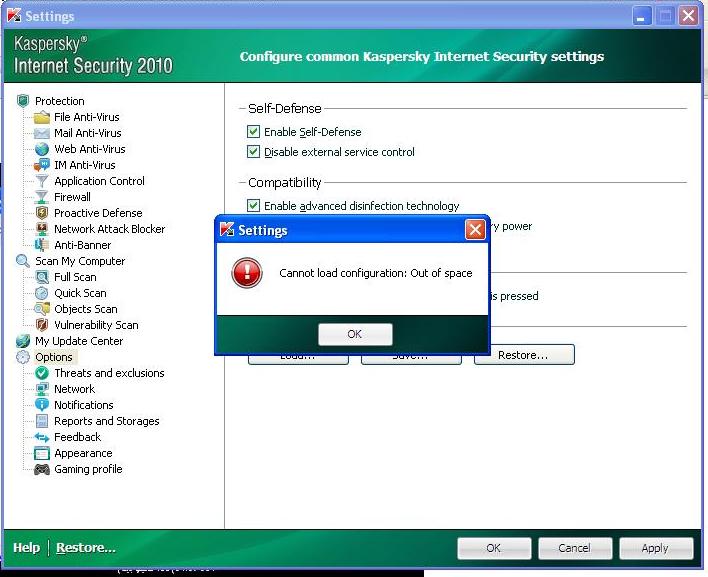Open Threats and exclusions section
This screenshot has width=708, height=577.
[x=109, y=373]
